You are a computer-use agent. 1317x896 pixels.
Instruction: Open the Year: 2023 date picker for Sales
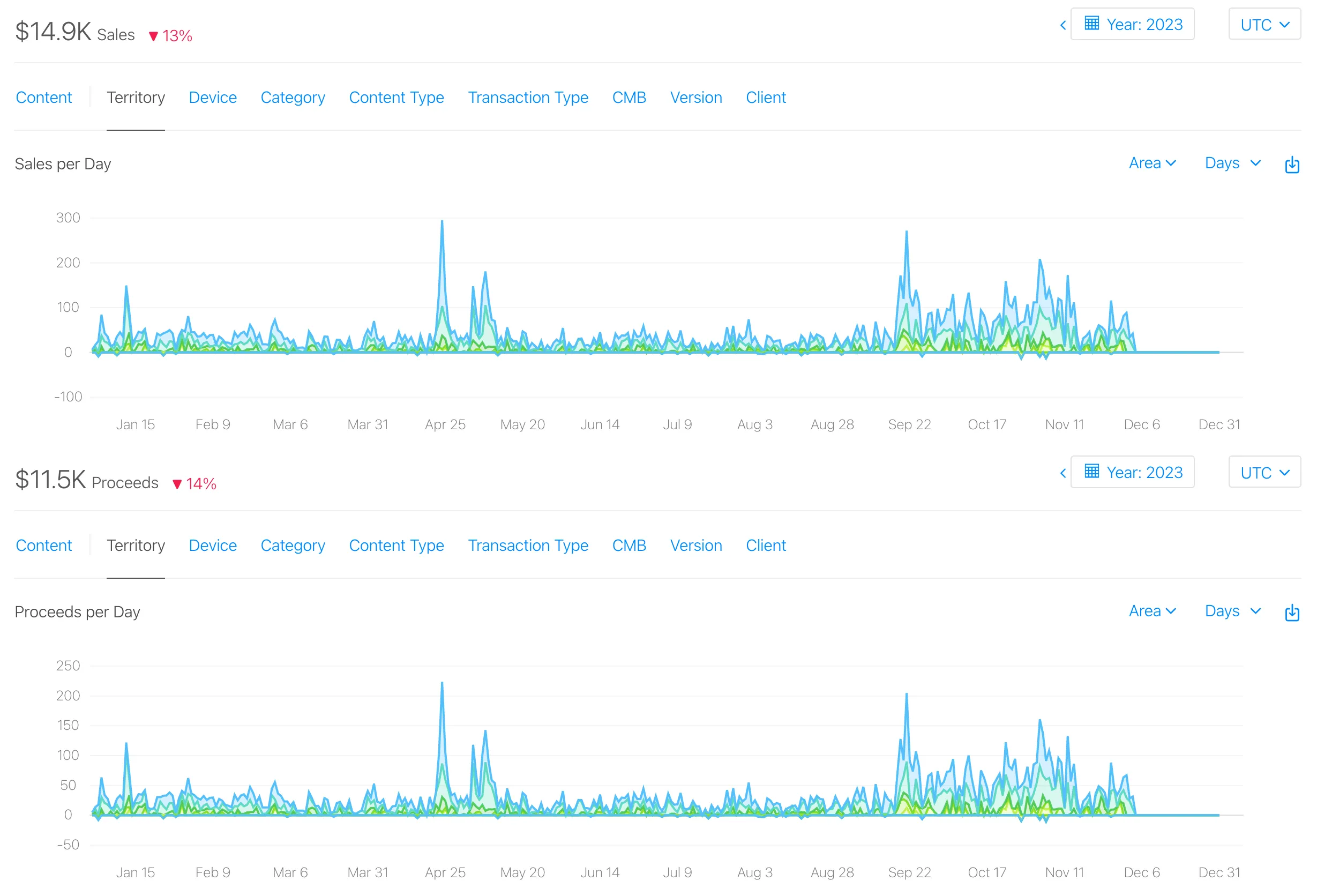point(1132,24)
